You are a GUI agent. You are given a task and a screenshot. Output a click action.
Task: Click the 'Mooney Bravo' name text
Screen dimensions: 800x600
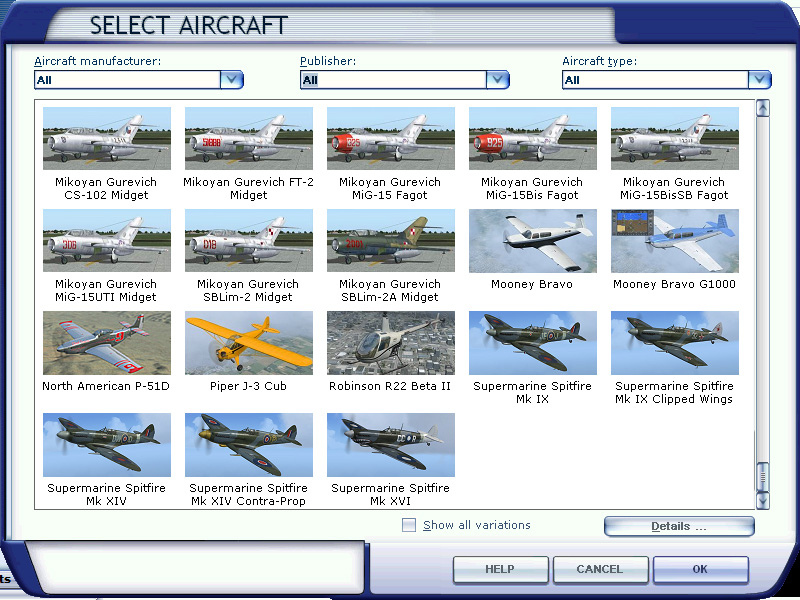(532, 284)
